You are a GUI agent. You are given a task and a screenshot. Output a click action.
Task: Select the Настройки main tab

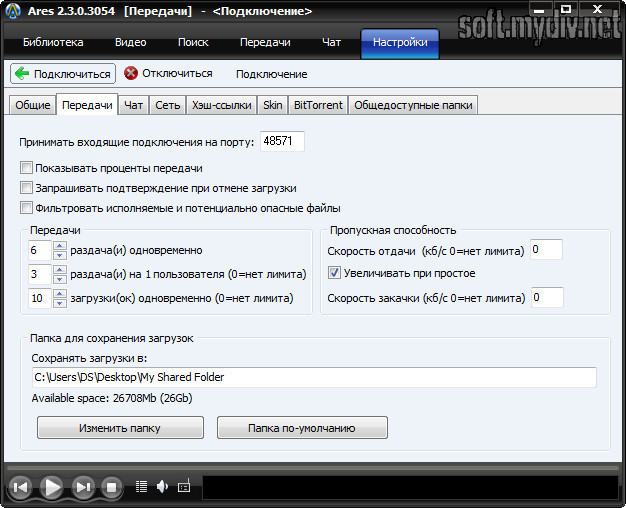pyautogui.click(x=400, y=43)
